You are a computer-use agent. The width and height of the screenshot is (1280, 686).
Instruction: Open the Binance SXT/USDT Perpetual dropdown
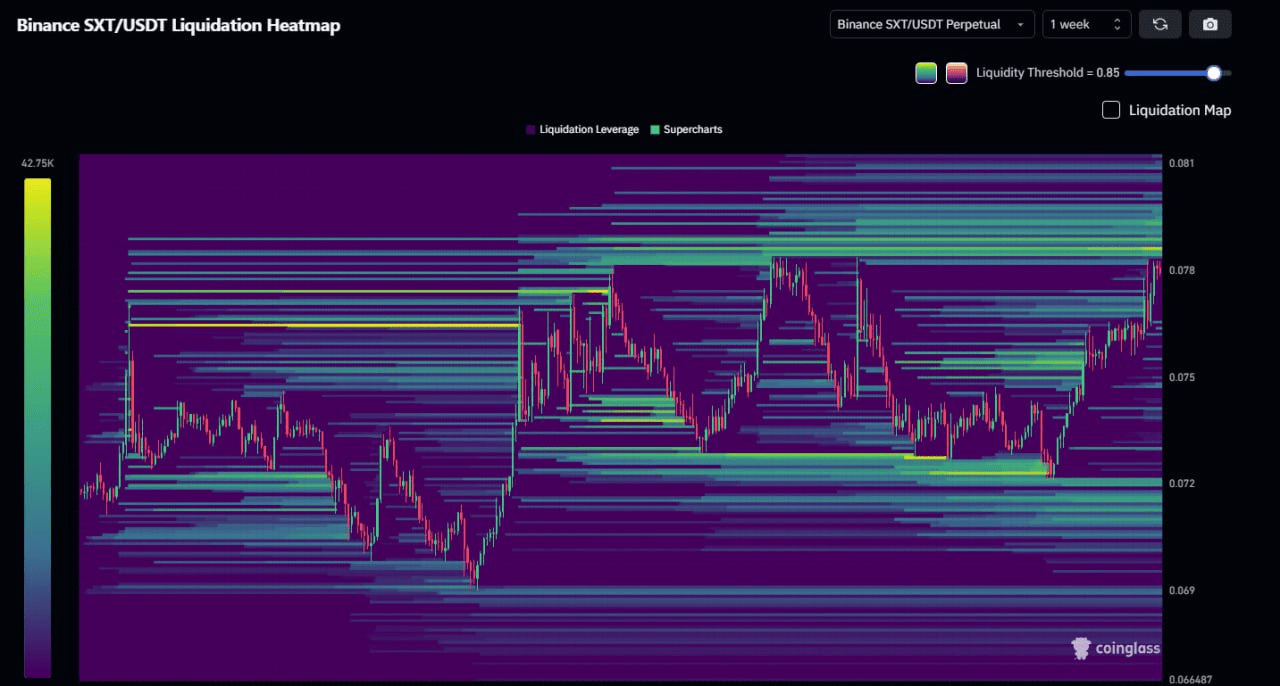tap(930, 24)
